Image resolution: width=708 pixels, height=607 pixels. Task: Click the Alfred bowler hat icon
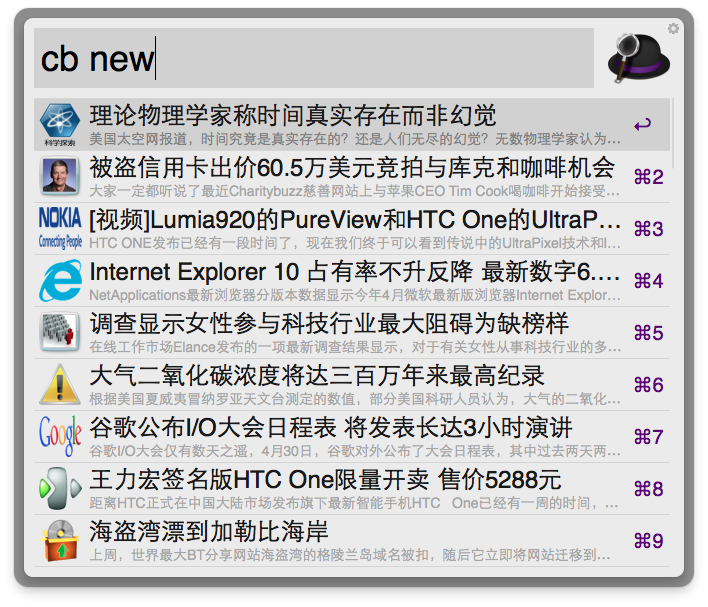coord(638,58)
